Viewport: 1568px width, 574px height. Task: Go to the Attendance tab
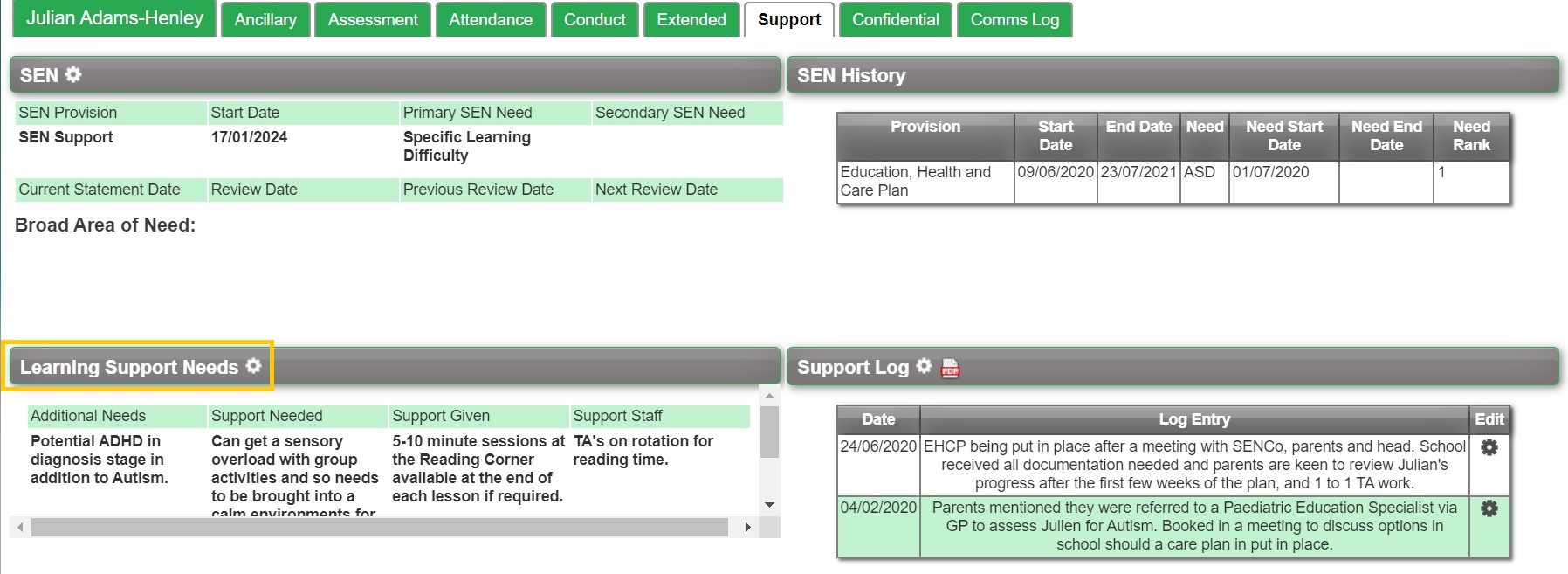[491, 20]
